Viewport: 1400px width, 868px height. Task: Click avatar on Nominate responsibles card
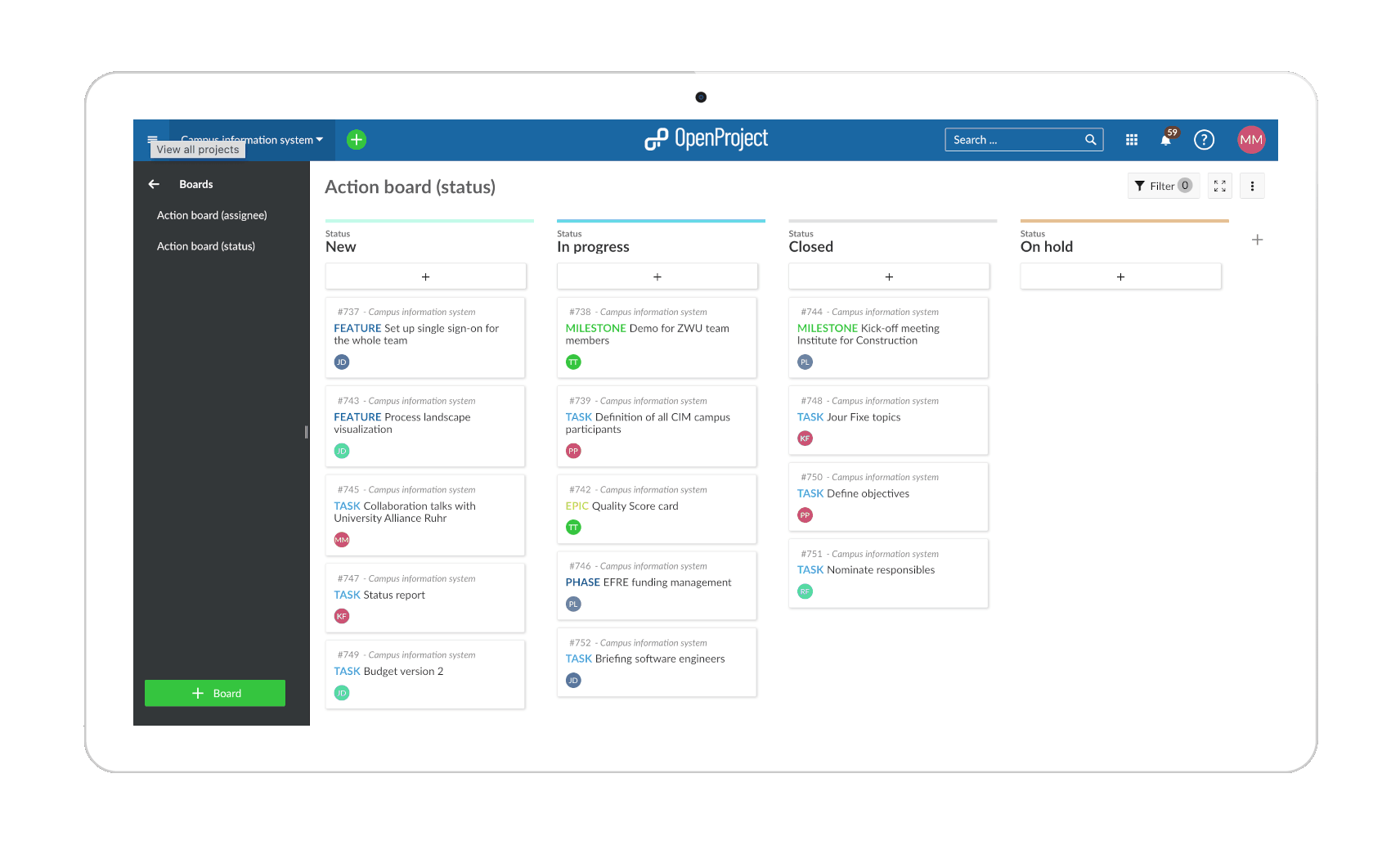coord(805,591)
